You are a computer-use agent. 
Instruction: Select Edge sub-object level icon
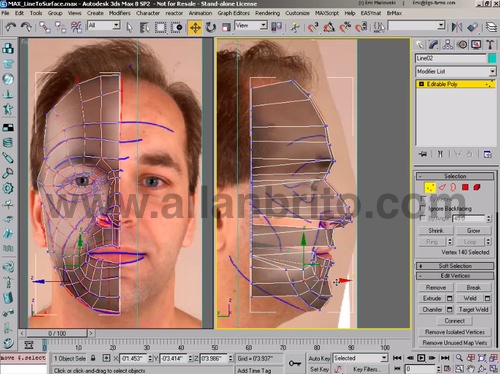point(442,187)
